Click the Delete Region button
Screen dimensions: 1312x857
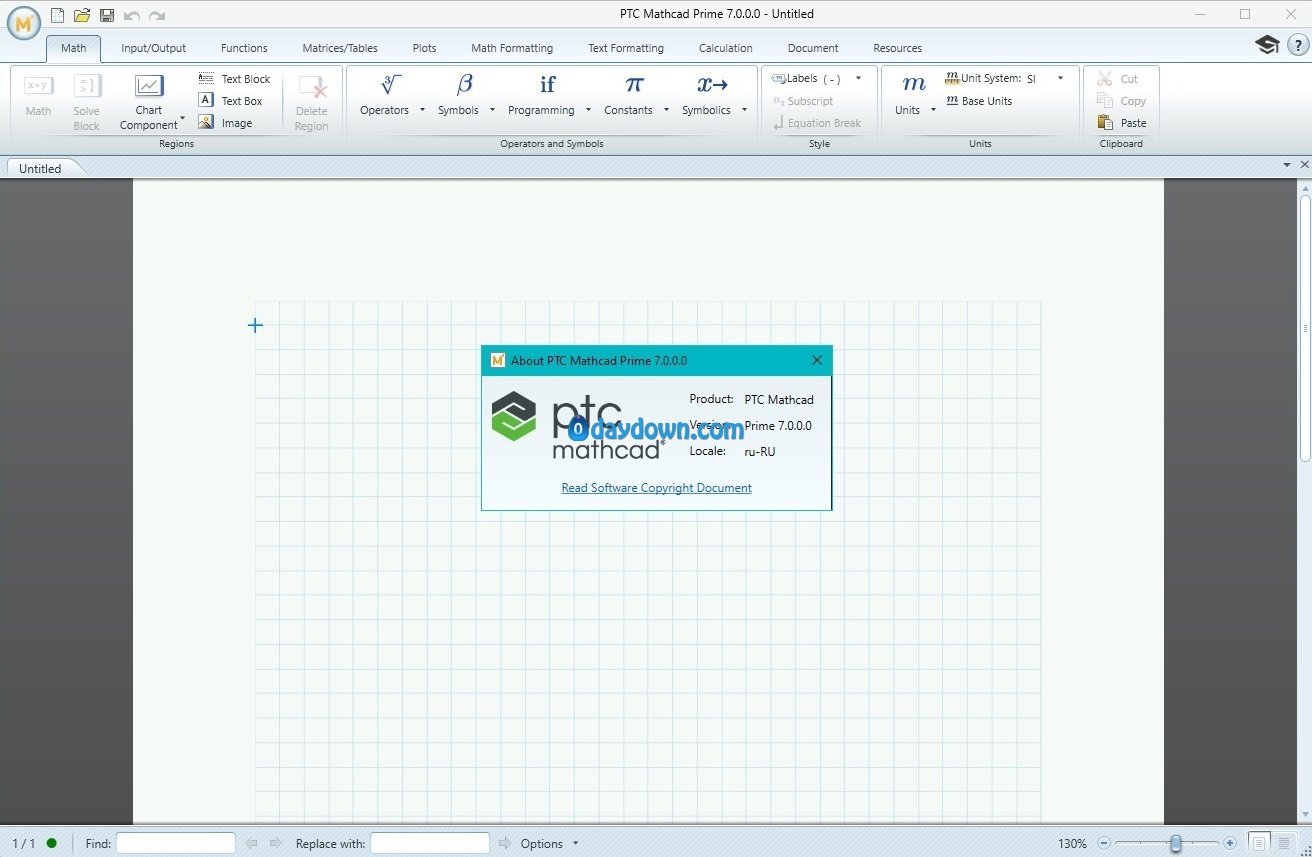tap(311, 102)
